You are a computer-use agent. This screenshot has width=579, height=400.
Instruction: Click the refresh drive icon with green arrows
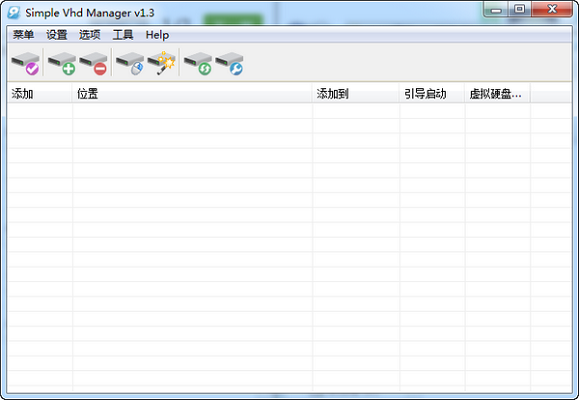point(198,63)
